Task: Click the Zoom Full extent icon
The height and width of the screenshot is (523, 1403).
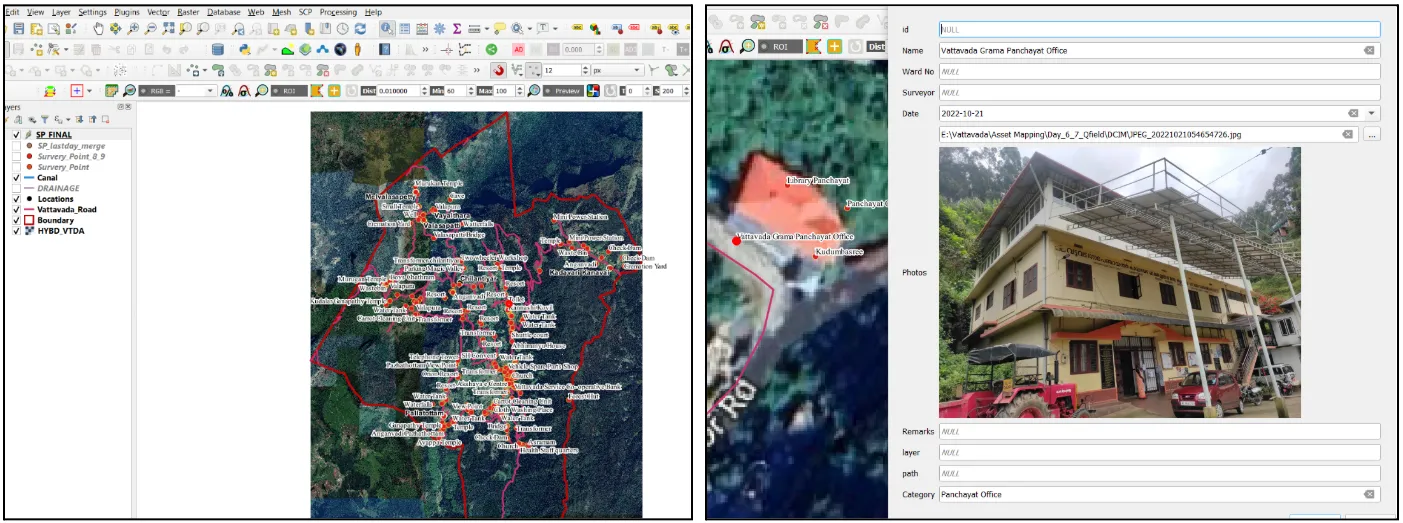Action: point(168,29)
